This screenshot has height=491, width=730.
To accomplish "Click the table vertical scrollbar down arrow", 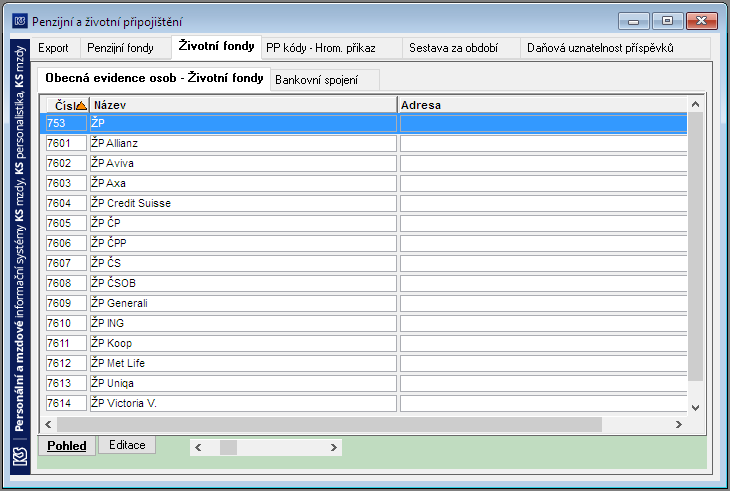I will 696,408.
